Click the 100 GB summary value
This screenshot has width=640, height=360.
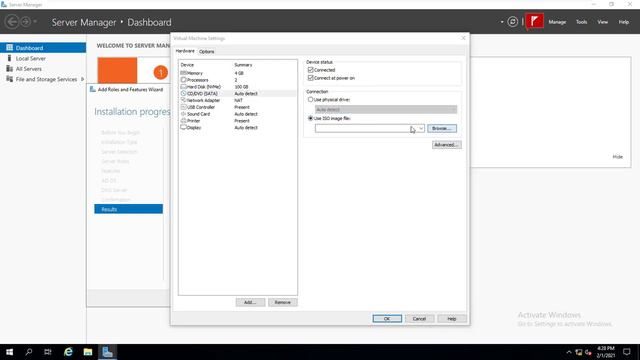pos(241,87)
